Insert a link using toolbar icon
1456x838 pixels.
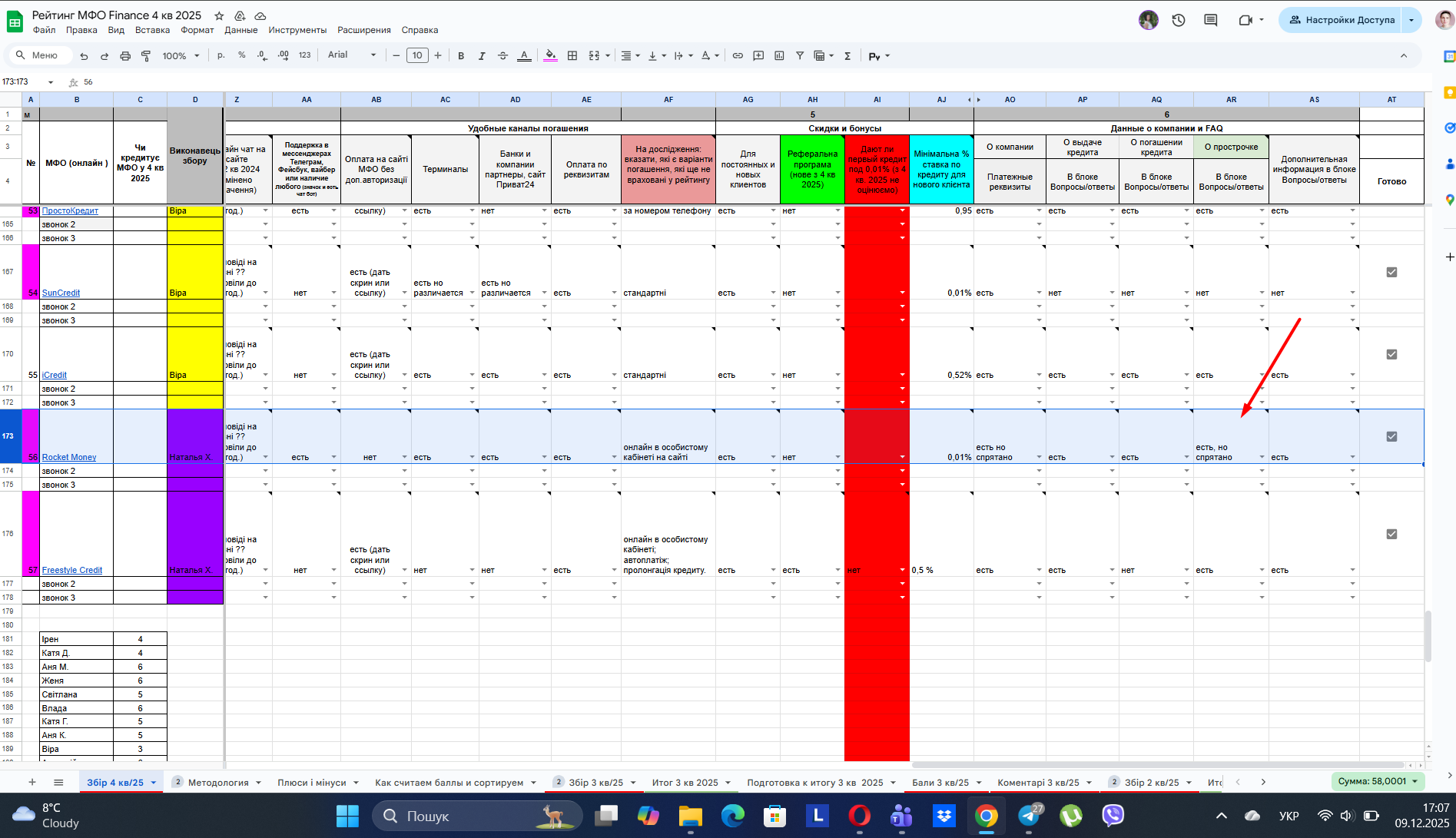738,56
